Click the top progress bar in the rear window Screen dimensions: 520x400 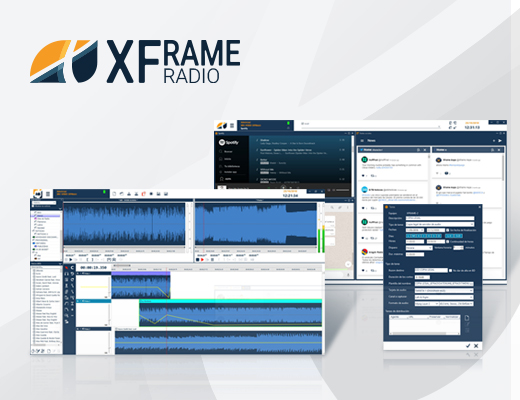pos(370,127)
